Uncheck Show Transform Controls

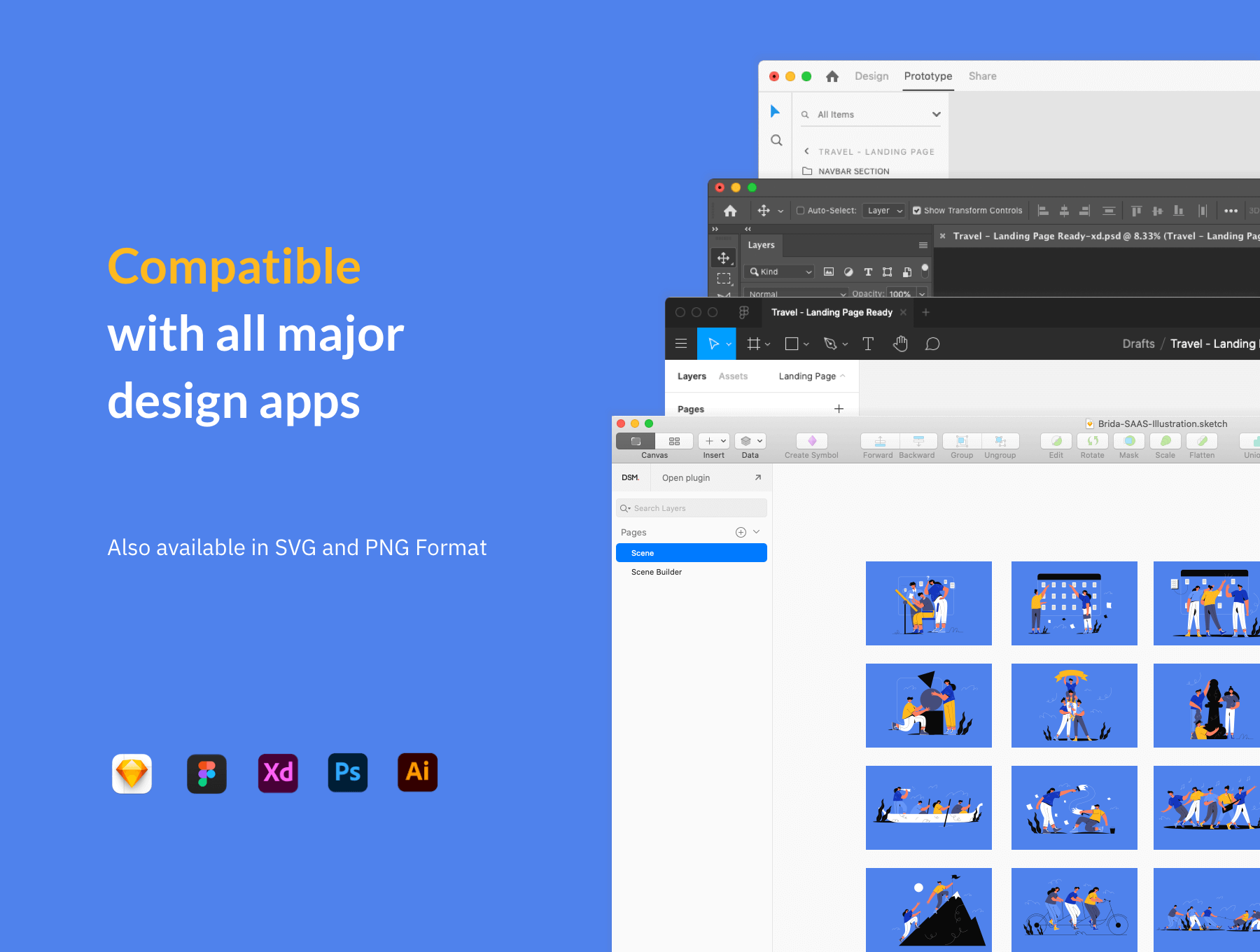tap(917, 211)
